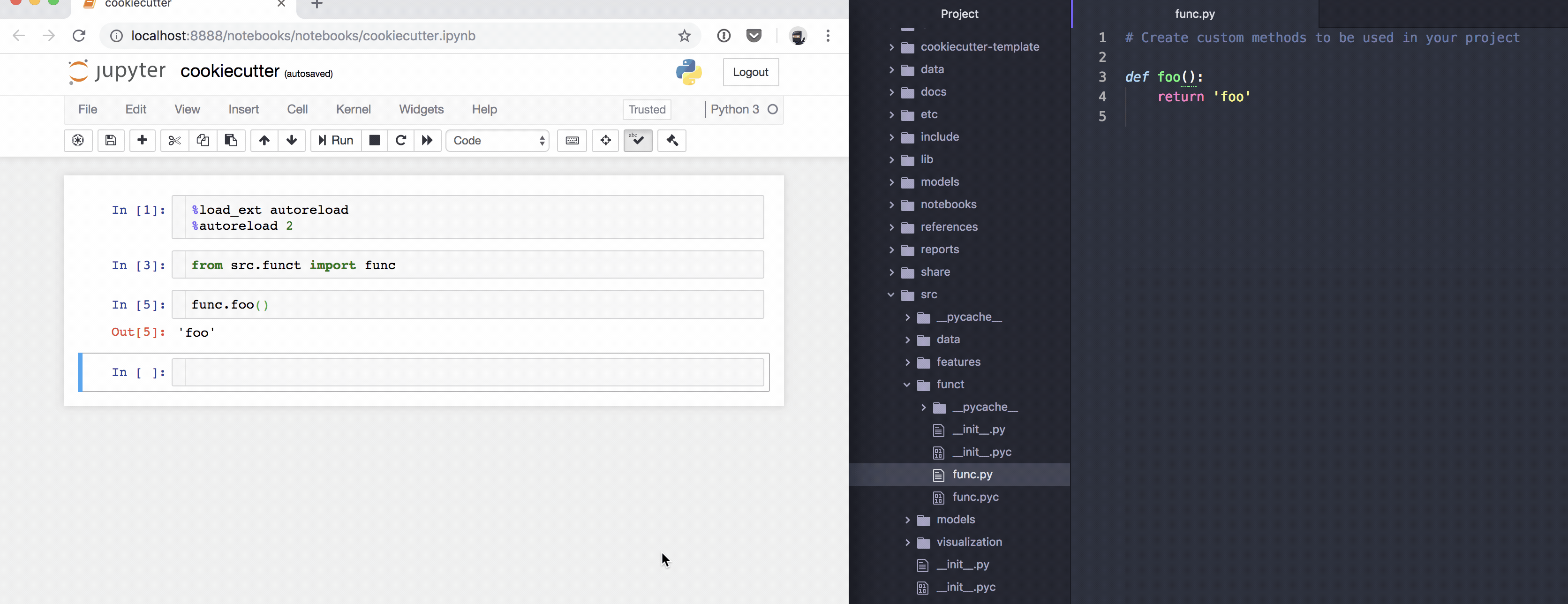The width and height of the screenshot is (1568, 604).
Task: Click the empty In [ ] cell input
Action: [x=474, y=372]
